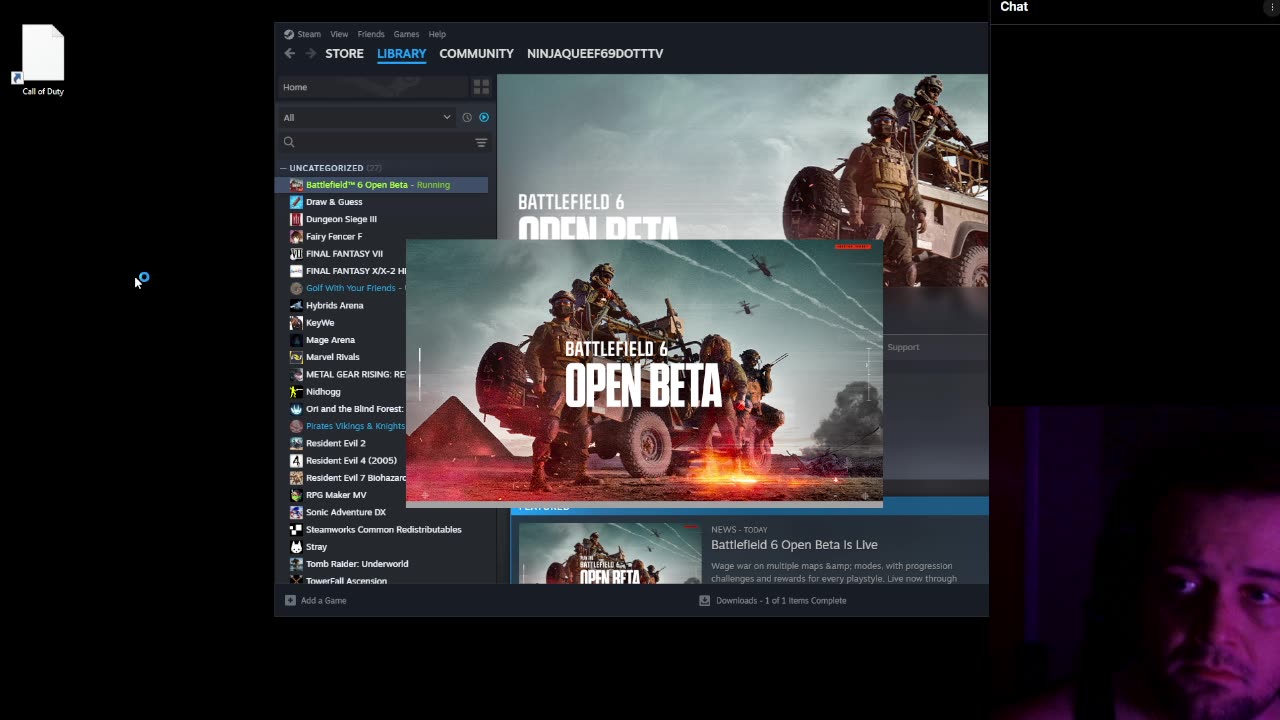Click the library search magnifier icon

point(289,142)
